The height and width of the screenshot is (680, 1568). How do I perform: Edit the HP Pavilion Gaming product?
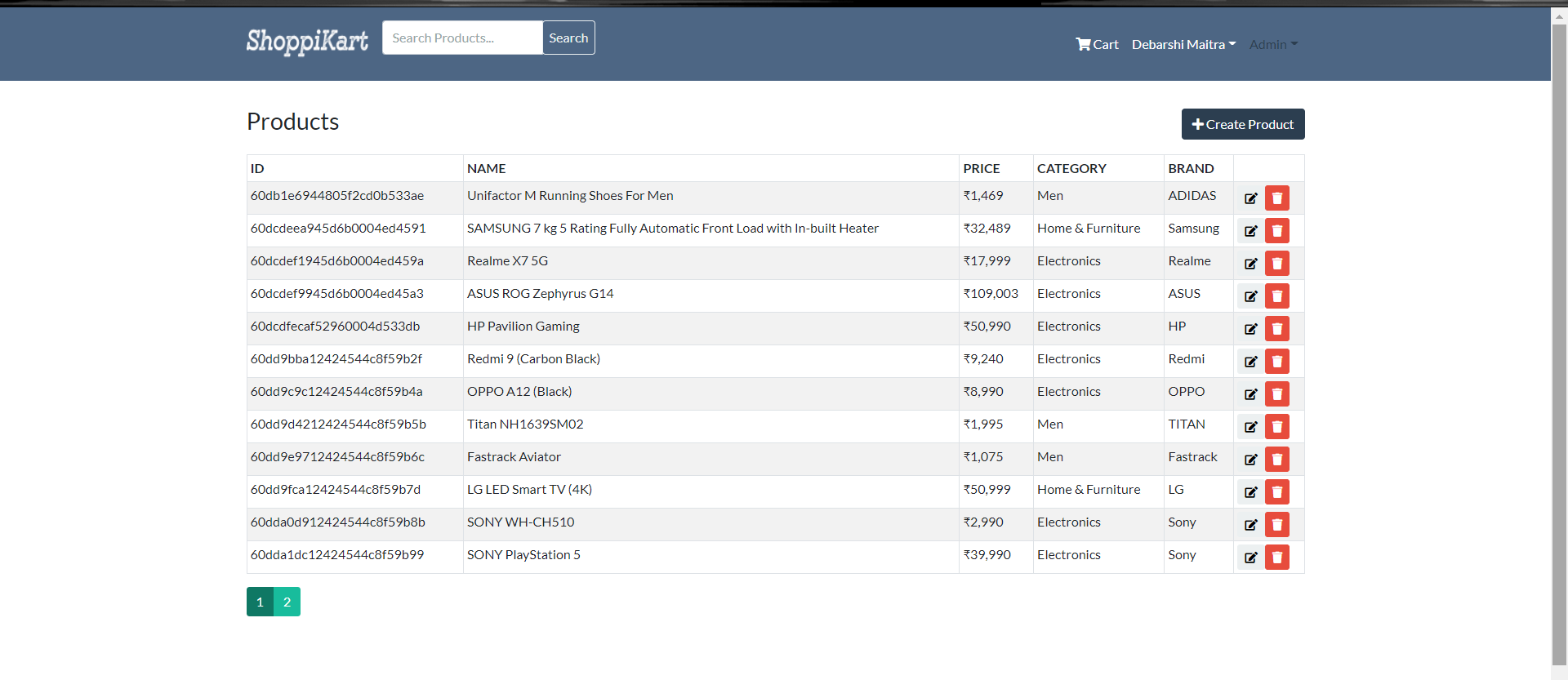pos(1250,329)
